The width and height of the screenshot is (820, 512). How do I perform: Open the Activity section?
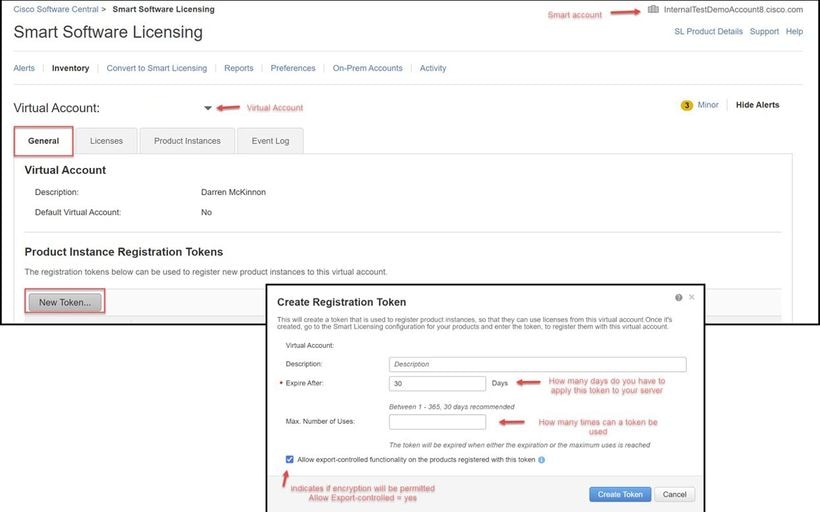point(433,68)
